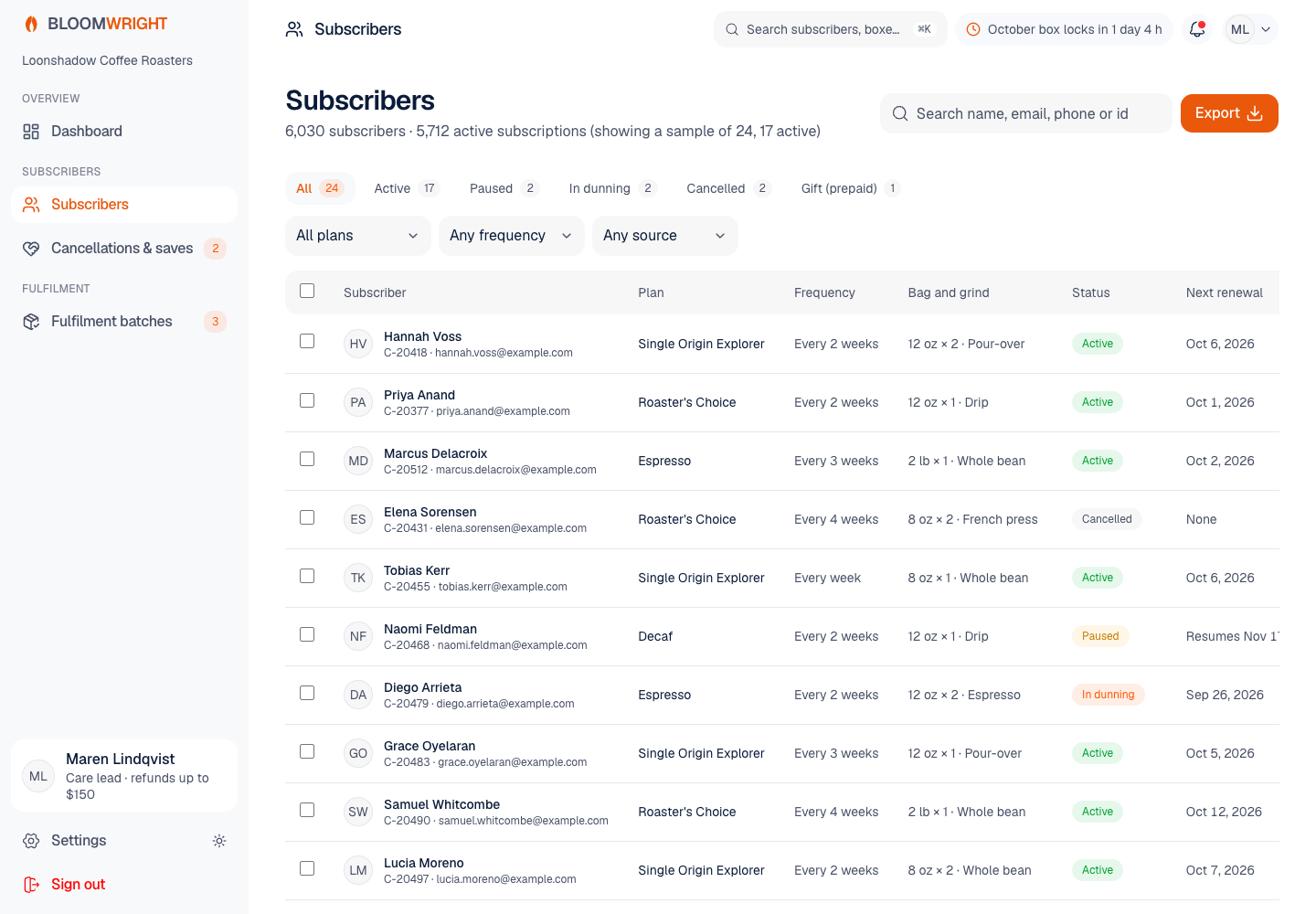
Task: Tick the select-all checkbox in table header
Action: click(x=307, y=291)
